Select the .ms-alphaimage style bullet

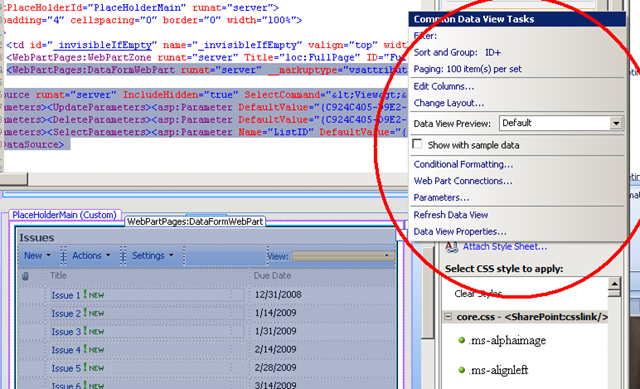[462, 340]
